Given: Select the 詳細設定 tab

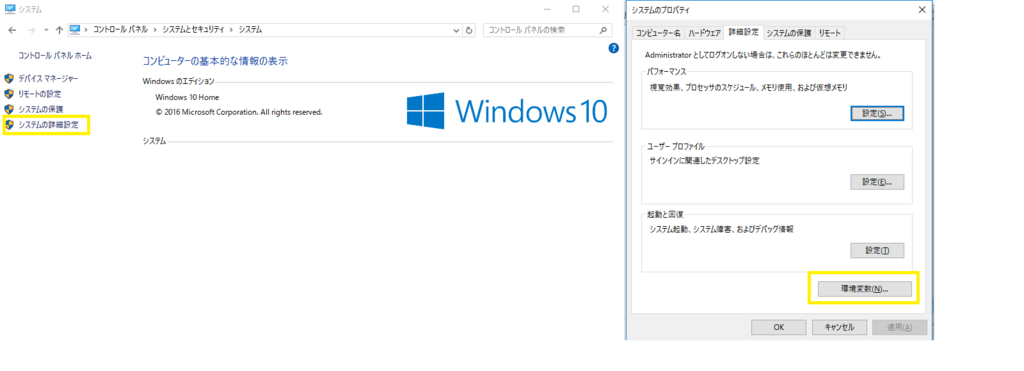Looking at the screenshot, I should pos(743,31).
